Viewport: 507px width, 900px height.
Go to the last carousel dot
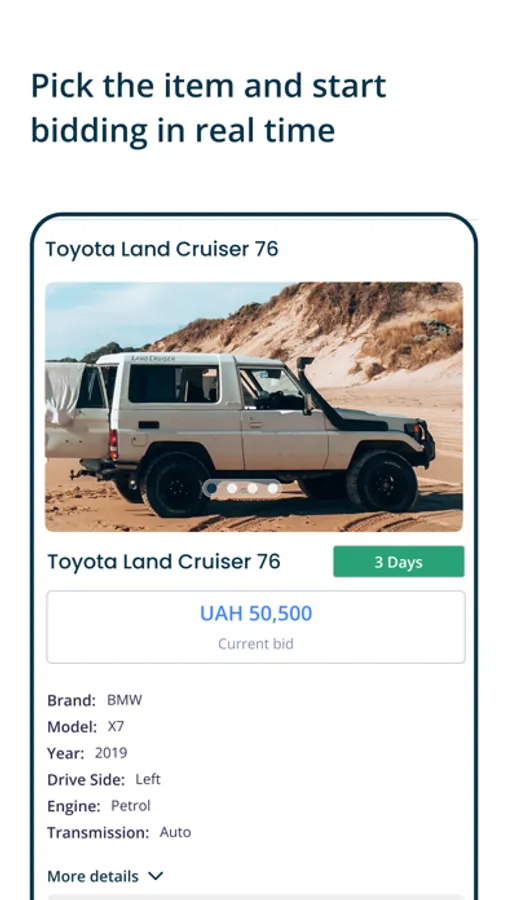(x=272, y=488)
